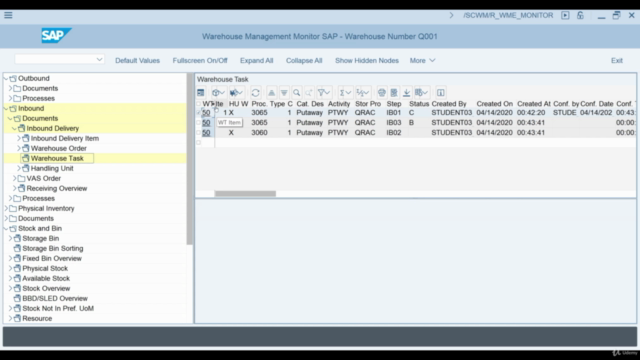Click the IB03 step cell
640x360 pixels.
pyautogui.click(x=394, y=122)
